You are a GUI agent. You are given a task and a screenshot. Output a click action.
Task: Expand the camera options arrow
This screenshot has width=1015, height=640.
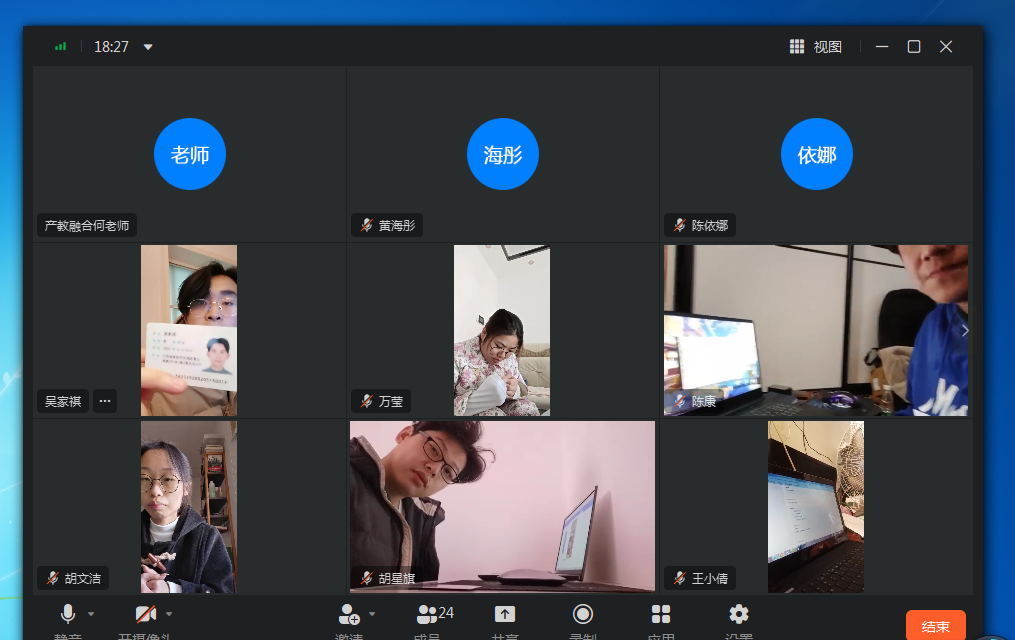click(x=169, y=614)
